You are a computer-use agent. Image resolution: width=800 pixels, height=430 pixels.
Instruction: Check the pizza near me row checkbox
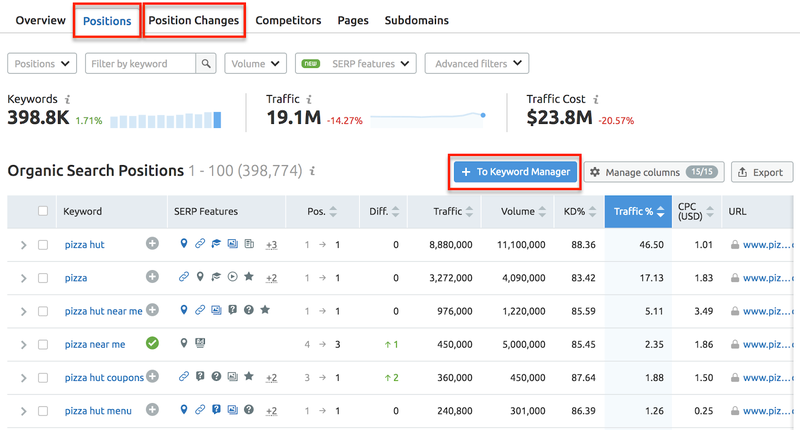43,345
